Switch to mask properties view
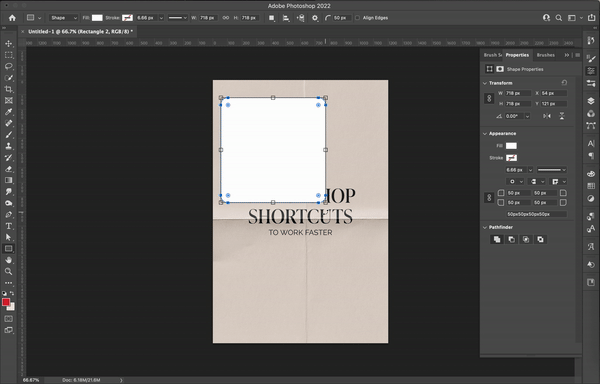 pyautogui.click(x=500, y=69)
